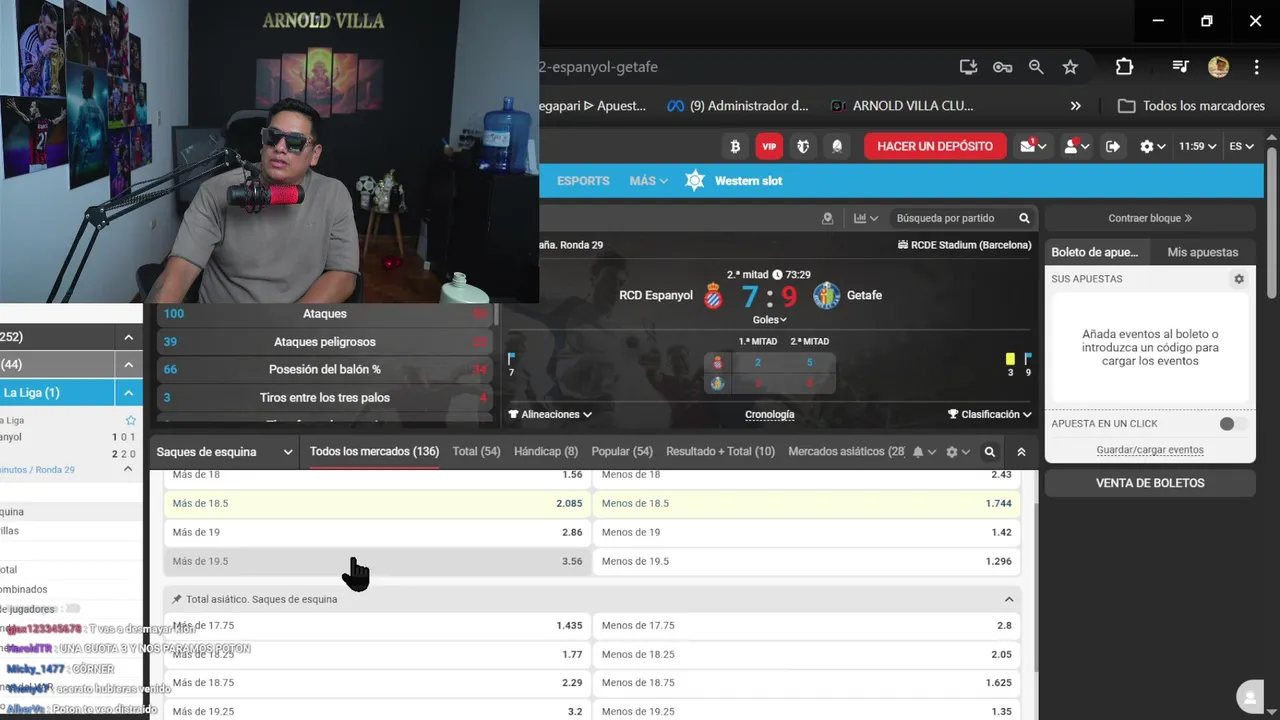Image resolution: width=1280 pixels, height=720 pixels.
Task: Open the bet slip settings gear
Action: [x=1239, y=279]
